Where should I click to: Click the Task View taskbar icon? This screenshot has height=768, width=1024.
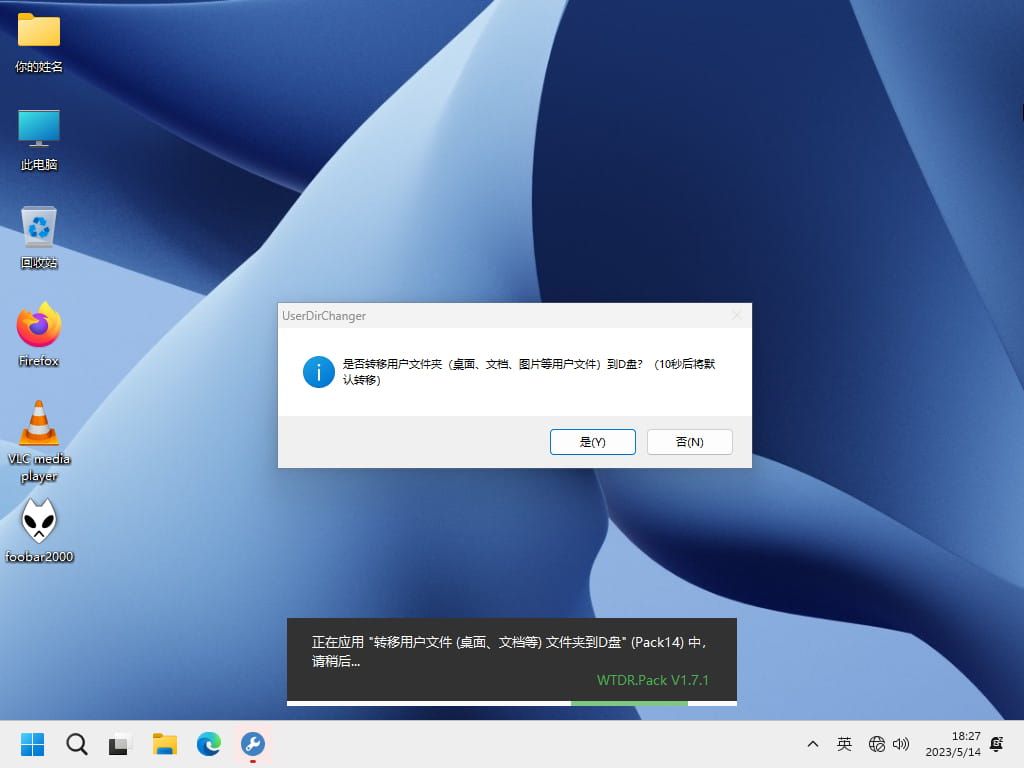(120, 744)
